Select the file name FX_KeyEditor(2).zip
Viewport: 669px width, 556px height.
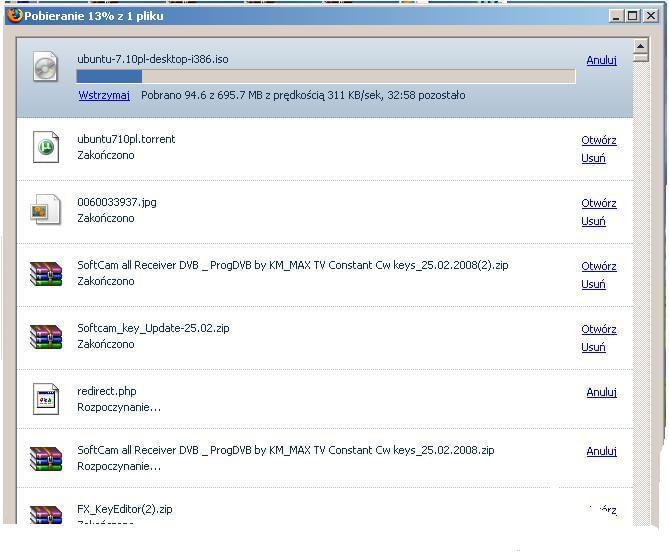tap(125, 509)
